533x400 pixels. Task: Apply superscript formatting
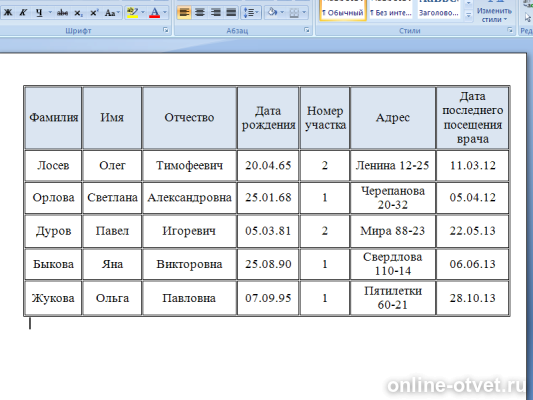pyautogui.click(x=94, y=13)
